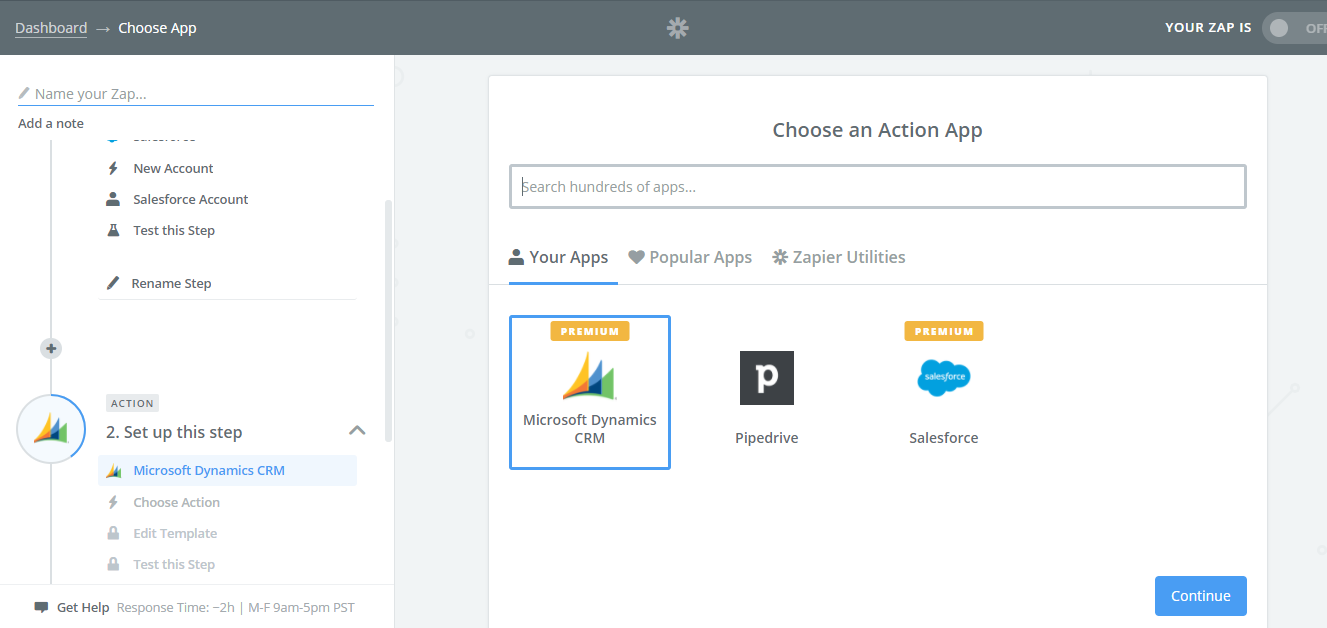Click the lightning bolt icon next to New Account
This screenshot has height=628, width=1327.
[x=113, y=168]
